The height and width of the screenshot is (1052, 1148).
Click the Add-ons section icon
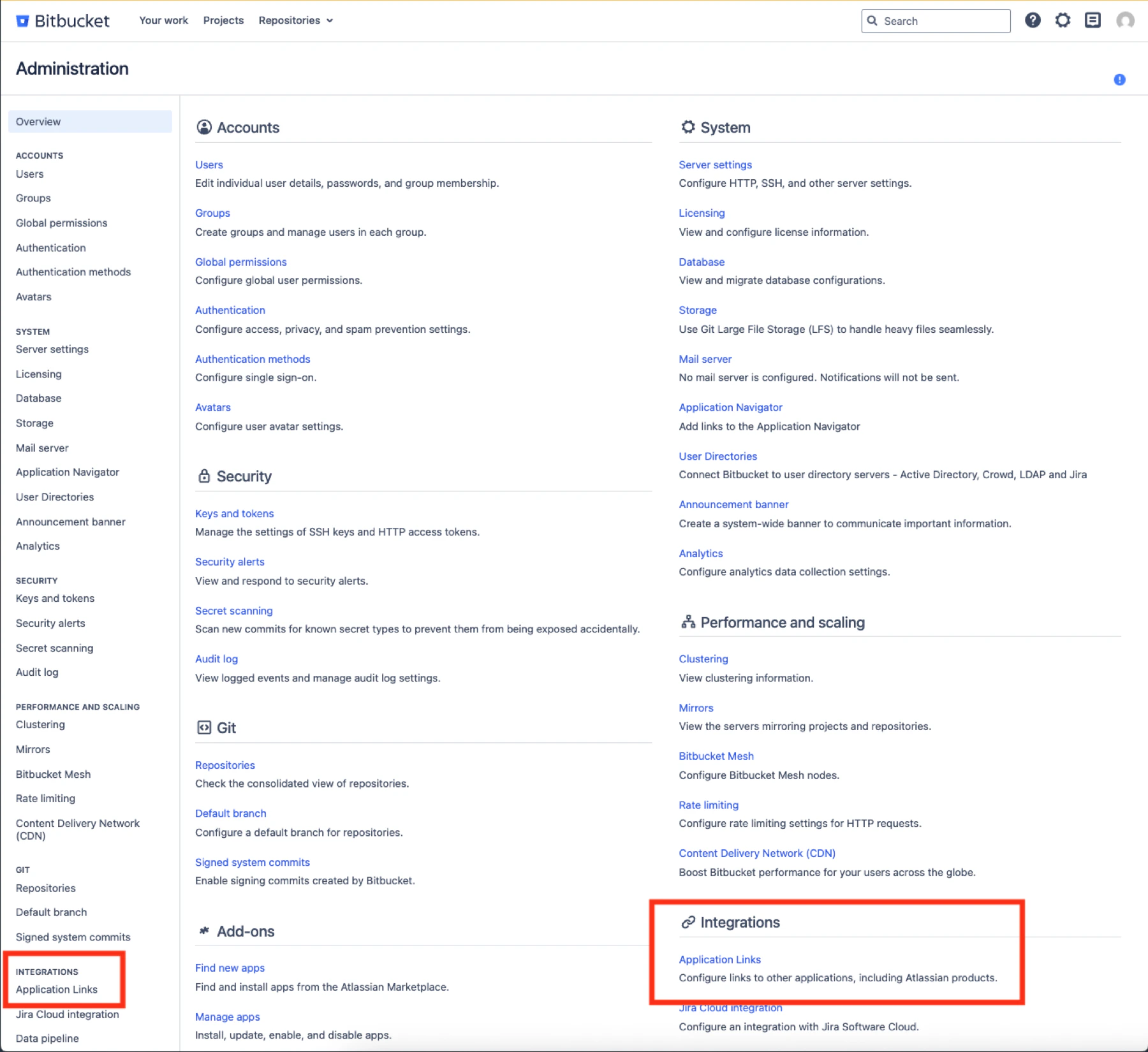pyautogui.click(x=204, y=931)
